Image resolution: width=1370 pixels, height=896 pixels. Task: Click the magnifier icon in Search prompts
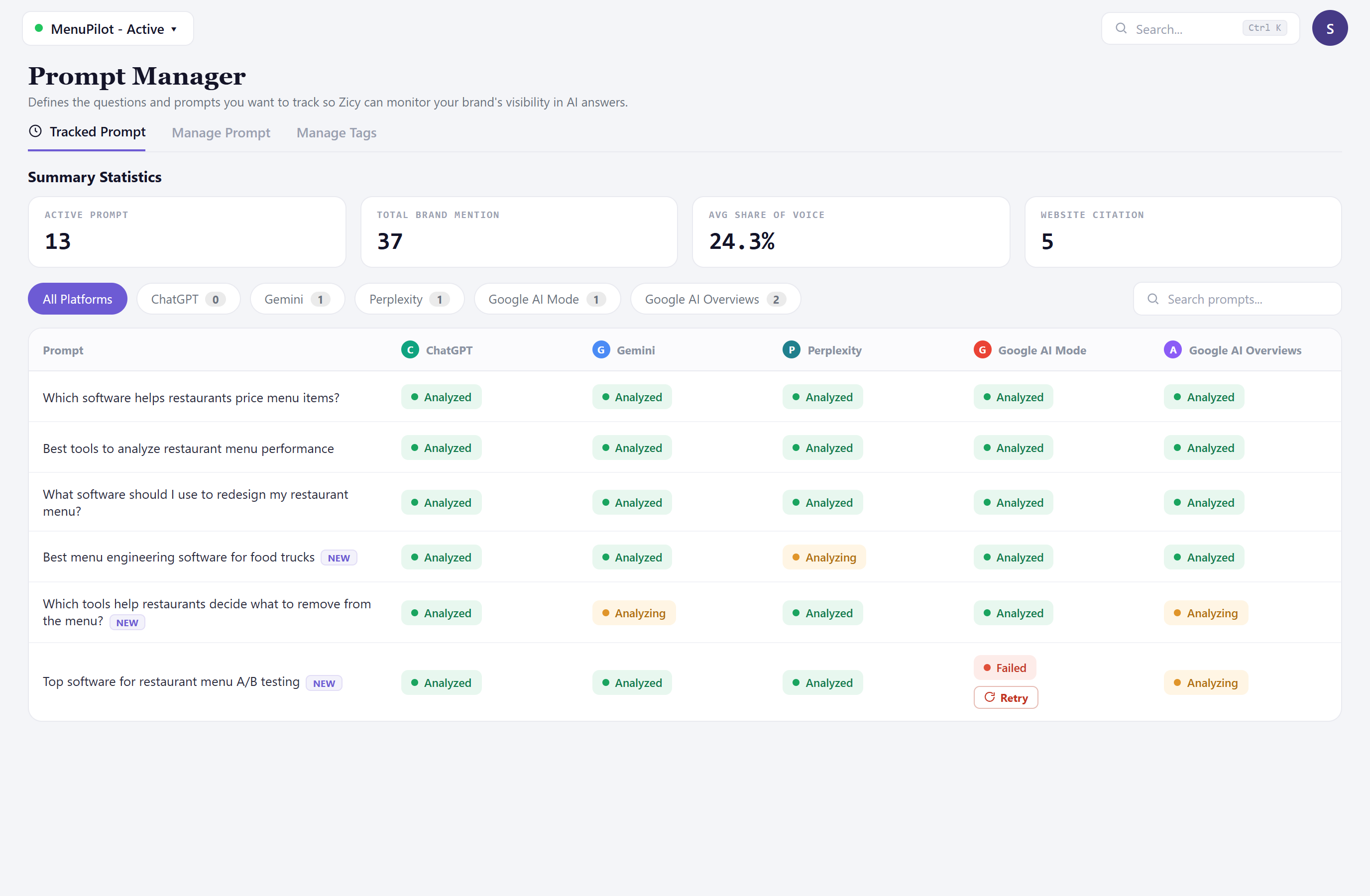1153,299
